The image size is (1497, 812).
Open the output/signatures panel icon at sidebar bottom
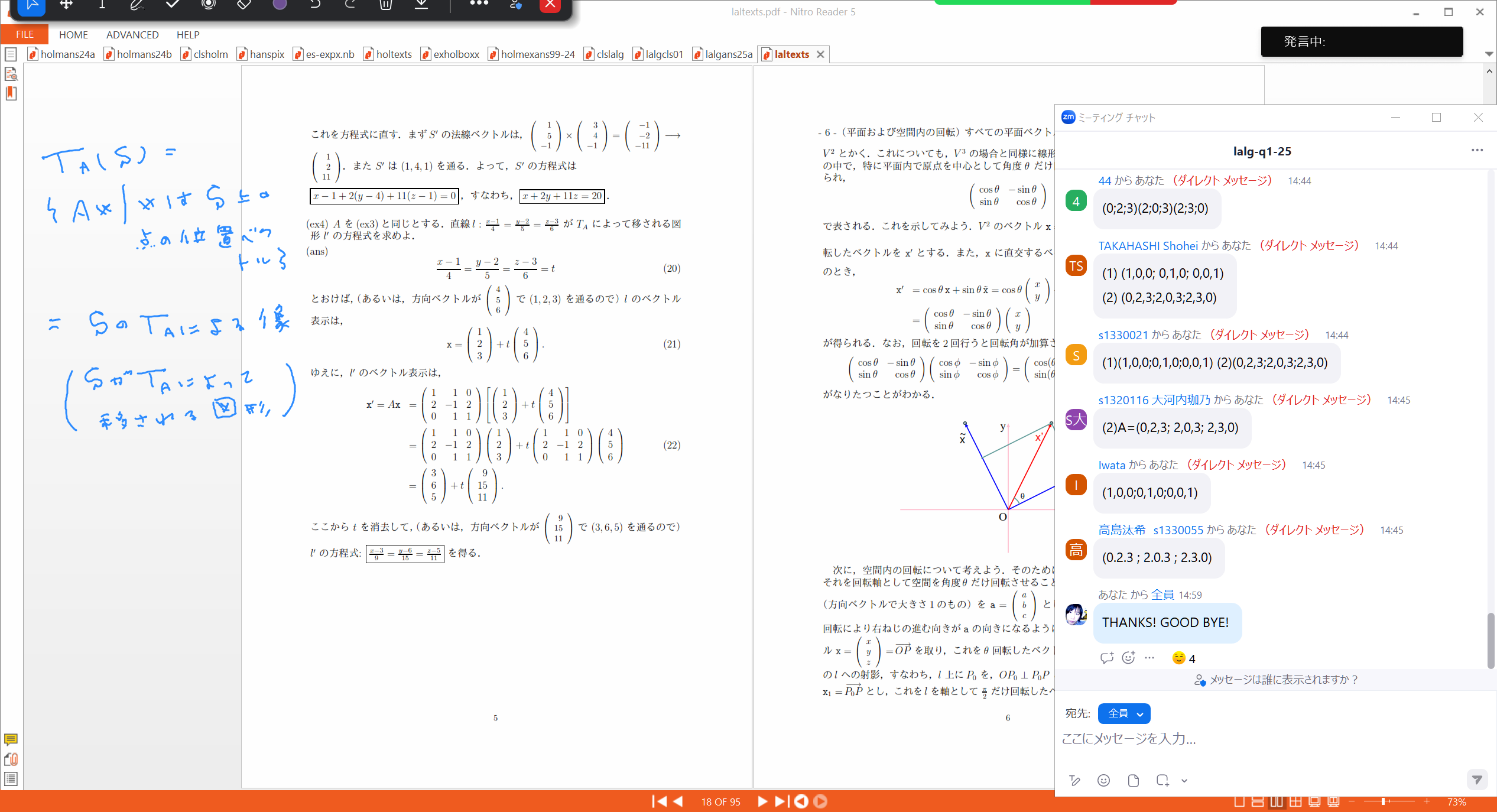point(11,779)
